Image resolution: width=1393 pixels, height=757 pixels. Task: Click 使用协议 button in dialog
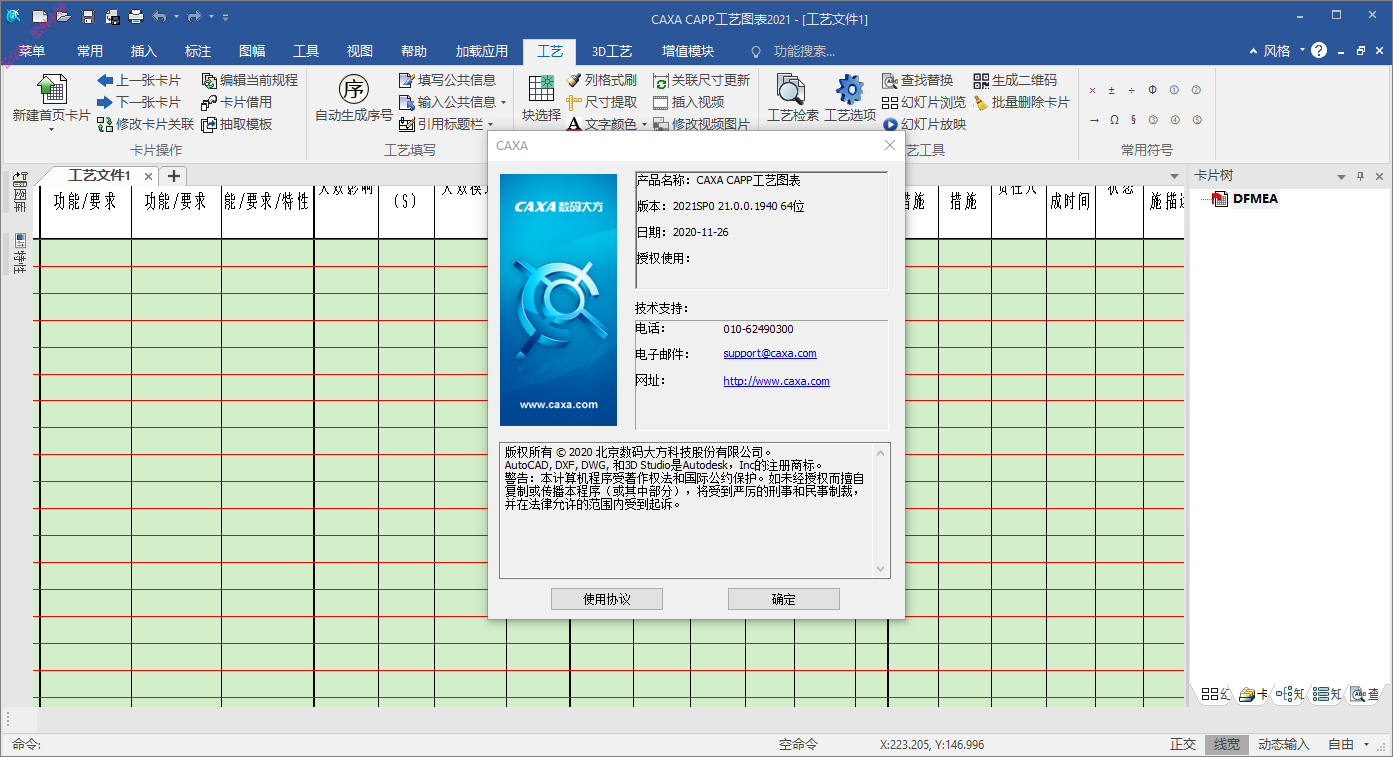(607, 599)
